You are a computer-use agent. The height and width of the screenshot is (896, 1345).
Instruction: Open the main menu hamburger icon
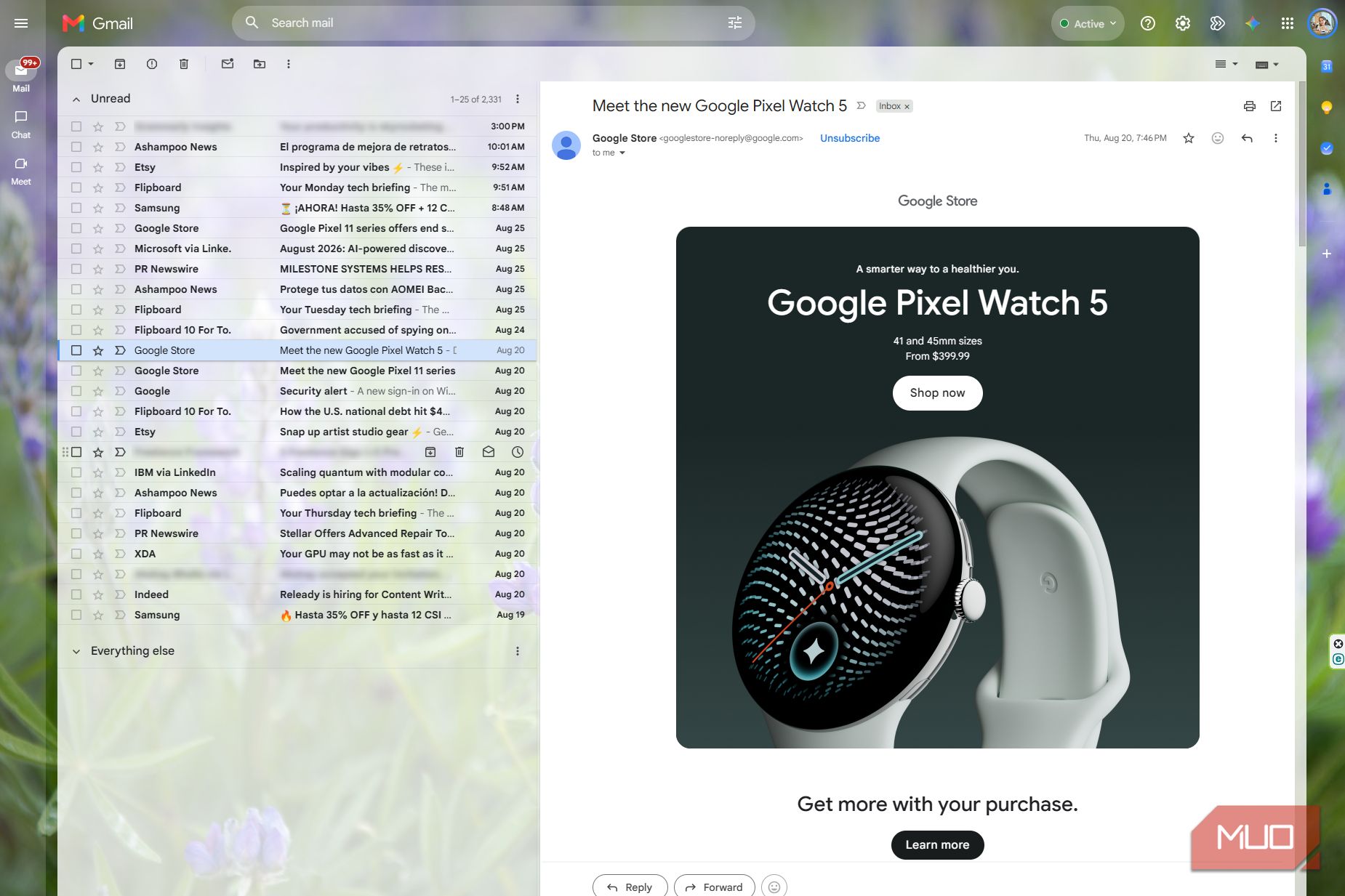pyautogui.click(x=21, y=23)
